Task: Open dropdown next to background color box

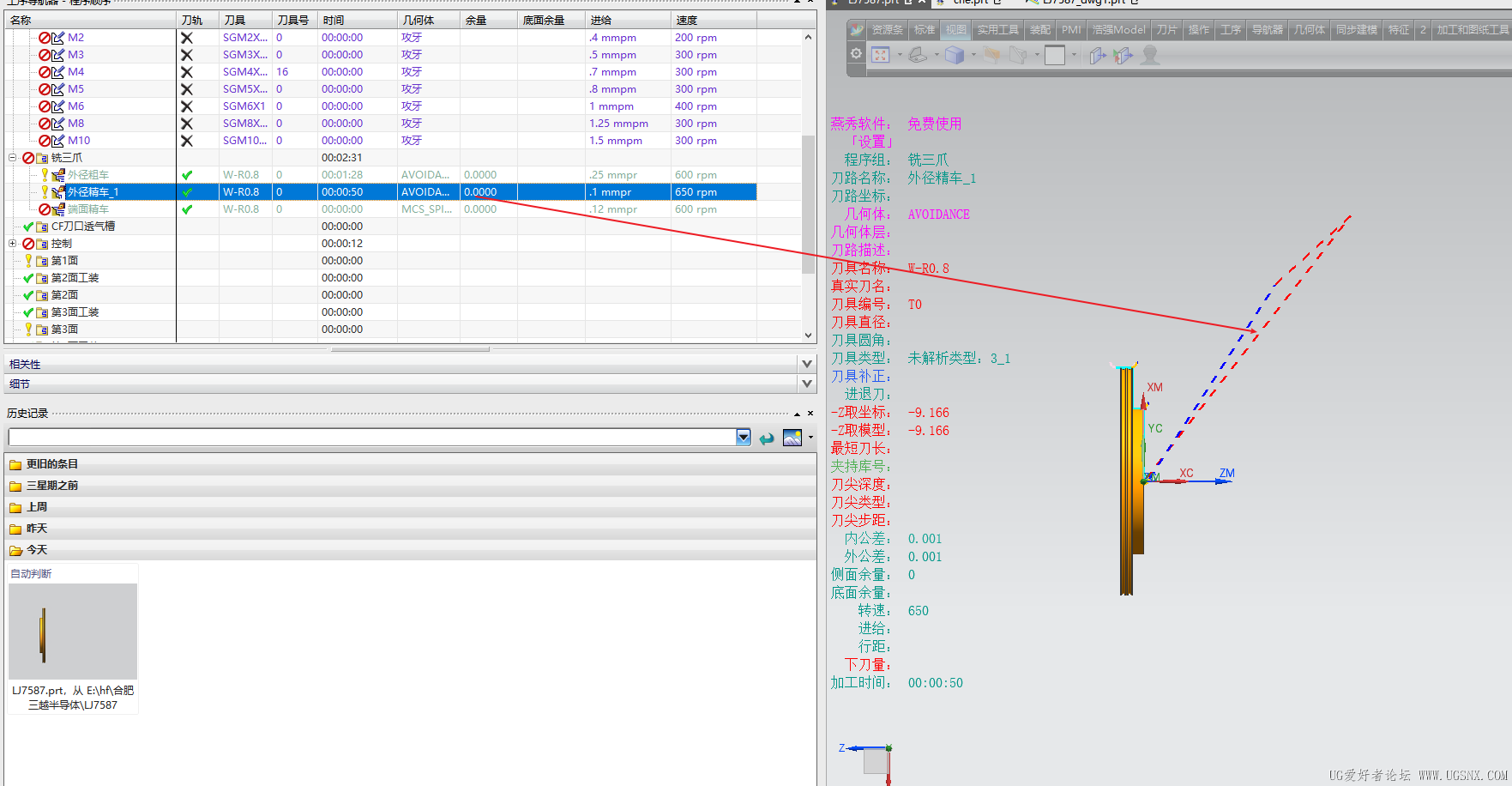Action: 1074,55
